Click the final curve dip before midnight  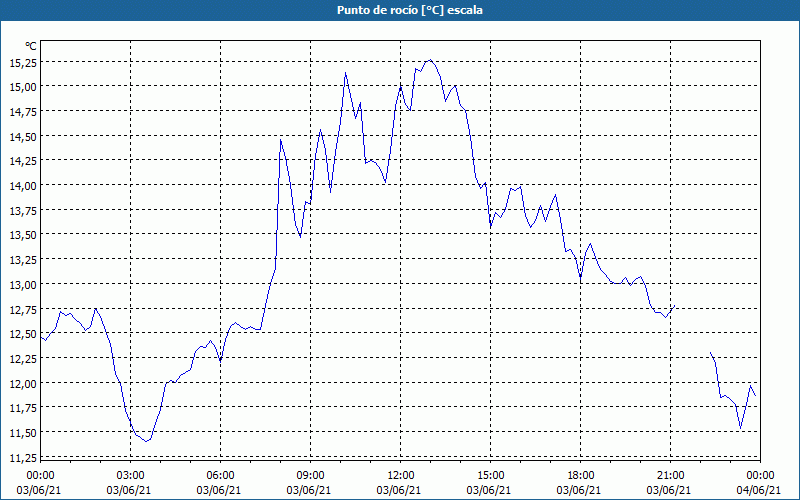pos(740,429)
